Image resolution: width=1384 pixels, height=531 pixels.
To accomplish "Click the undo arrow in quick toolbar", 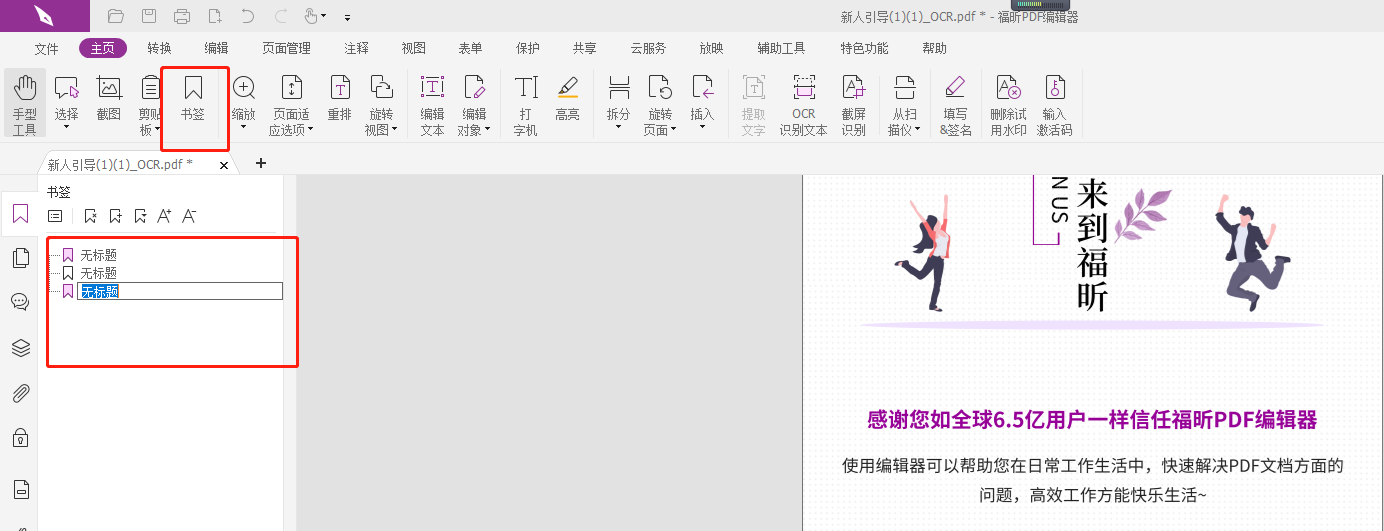I will point(248,16).
